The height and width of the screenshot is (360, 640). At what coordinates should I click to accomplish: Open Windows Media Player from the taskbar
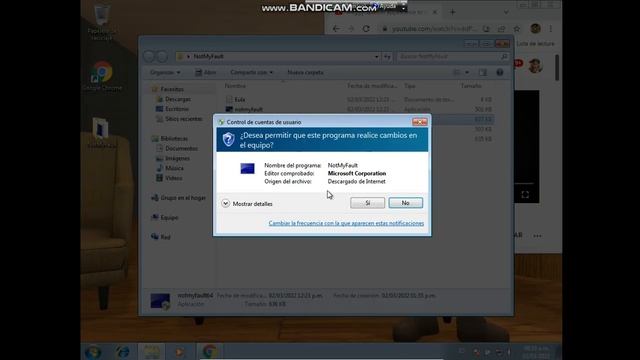(x=180, y=352)
